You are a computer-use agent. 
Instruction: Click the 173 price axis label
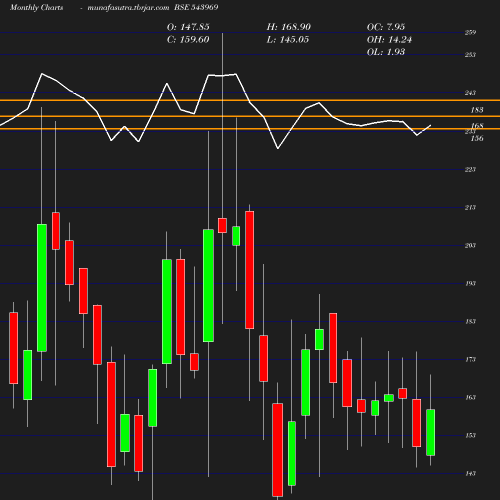click(x=470, y=360)
